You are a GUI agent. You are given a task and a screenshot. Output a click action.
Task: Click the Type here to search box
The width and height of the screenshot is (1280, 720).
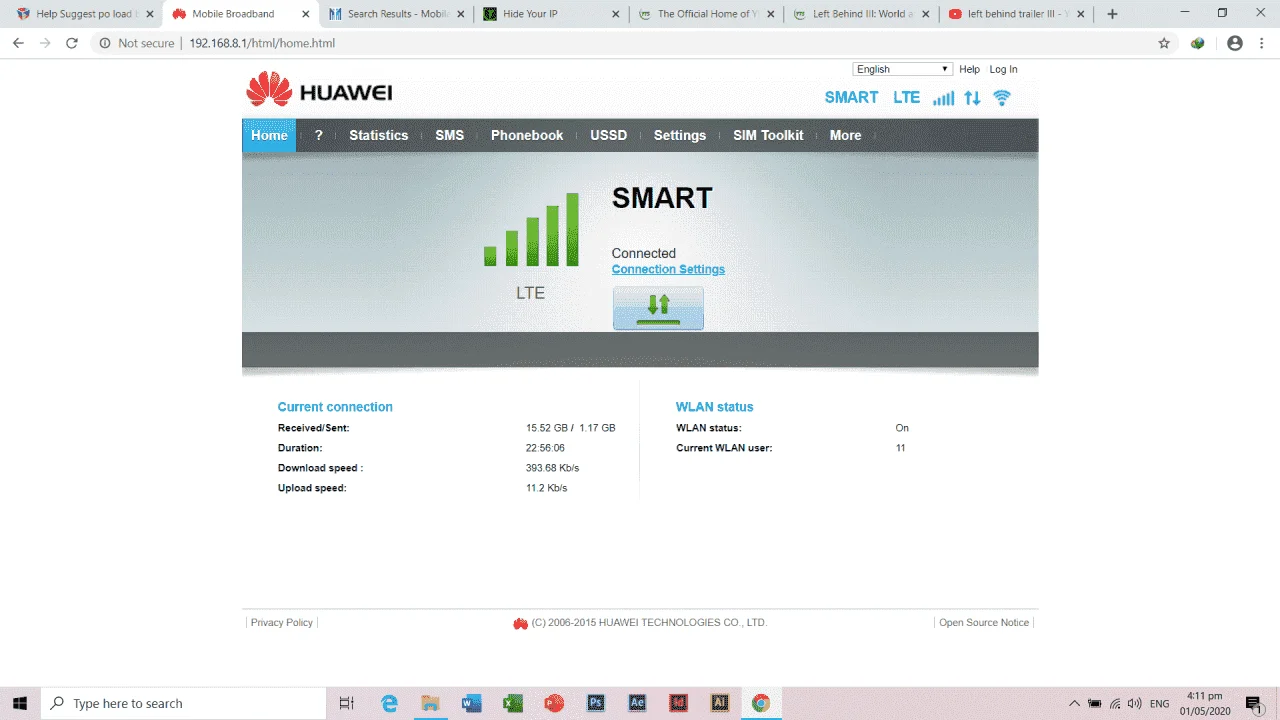click(x=183, y=703)
